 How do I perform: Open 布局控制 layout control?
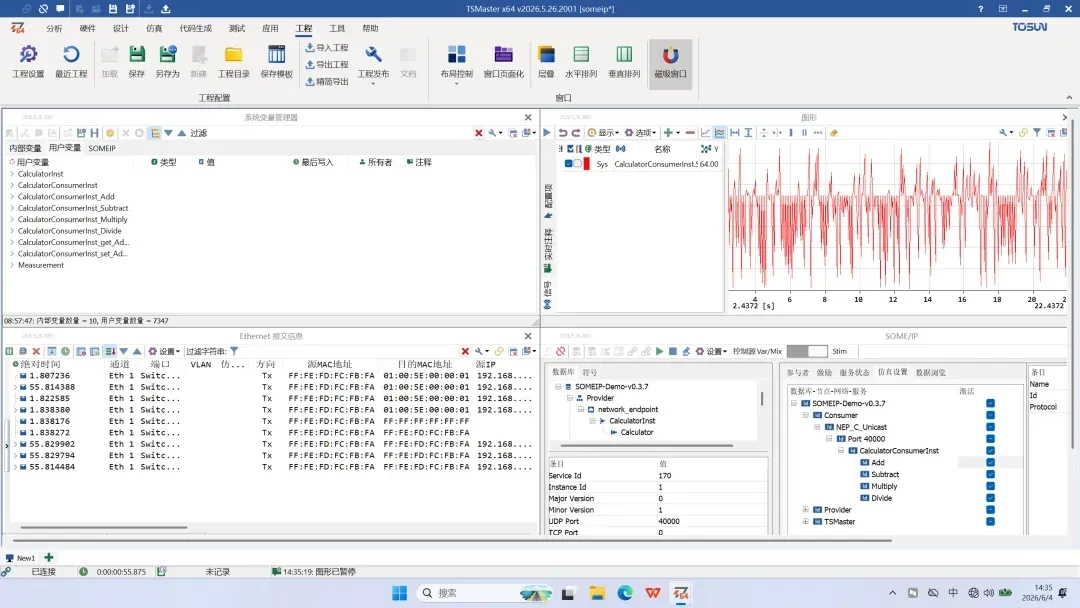pyautogui.click(x=457, y=63)
